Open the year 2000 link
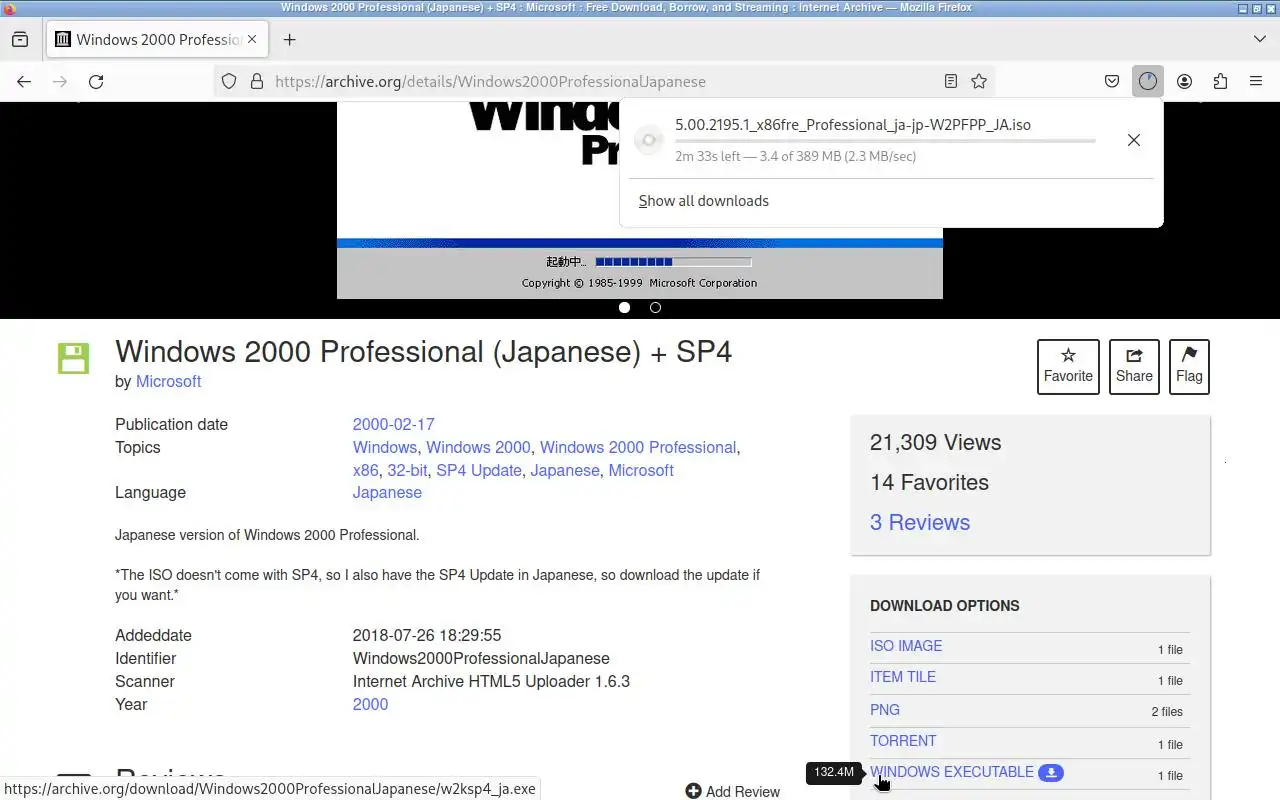The height and width of the screenshot is (800, 1280). 370,704
